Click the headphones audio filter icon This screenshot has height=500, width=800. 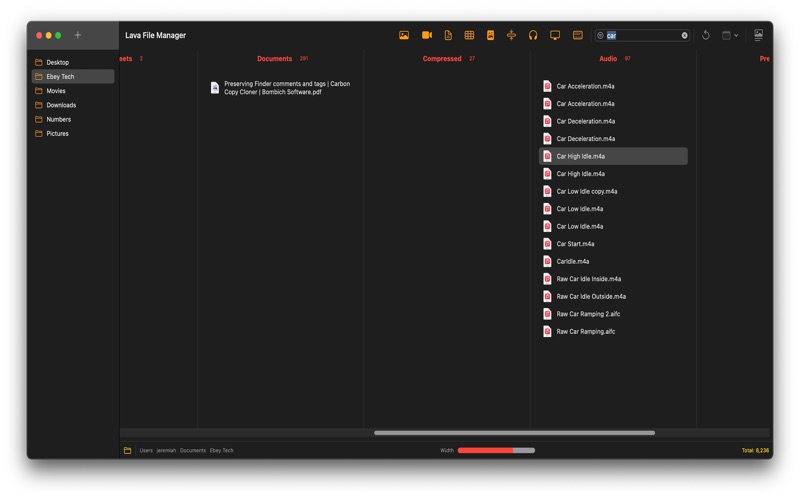(533, 35)
